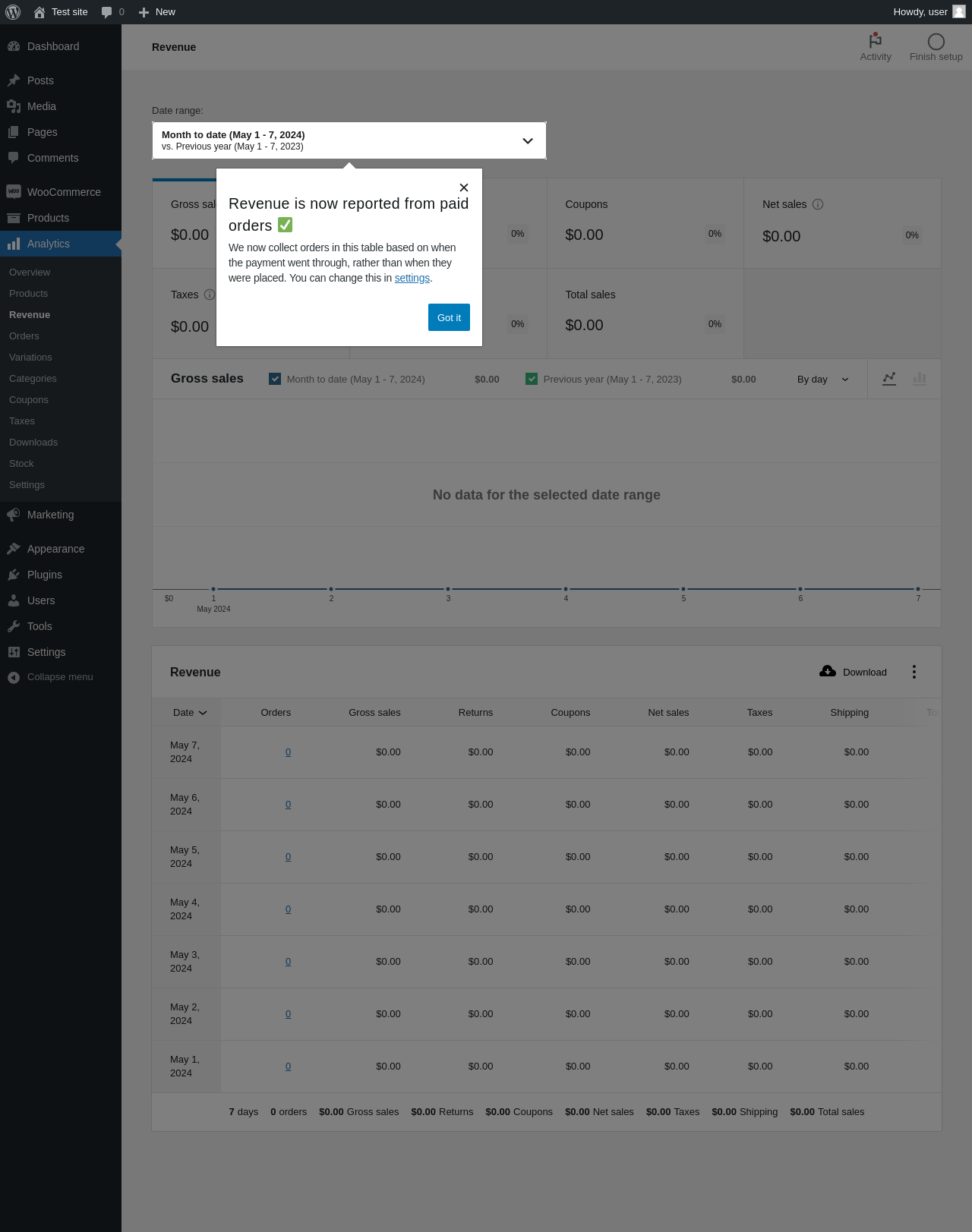
Task: Open the Stock analytics report
Action: coord(21,464)
